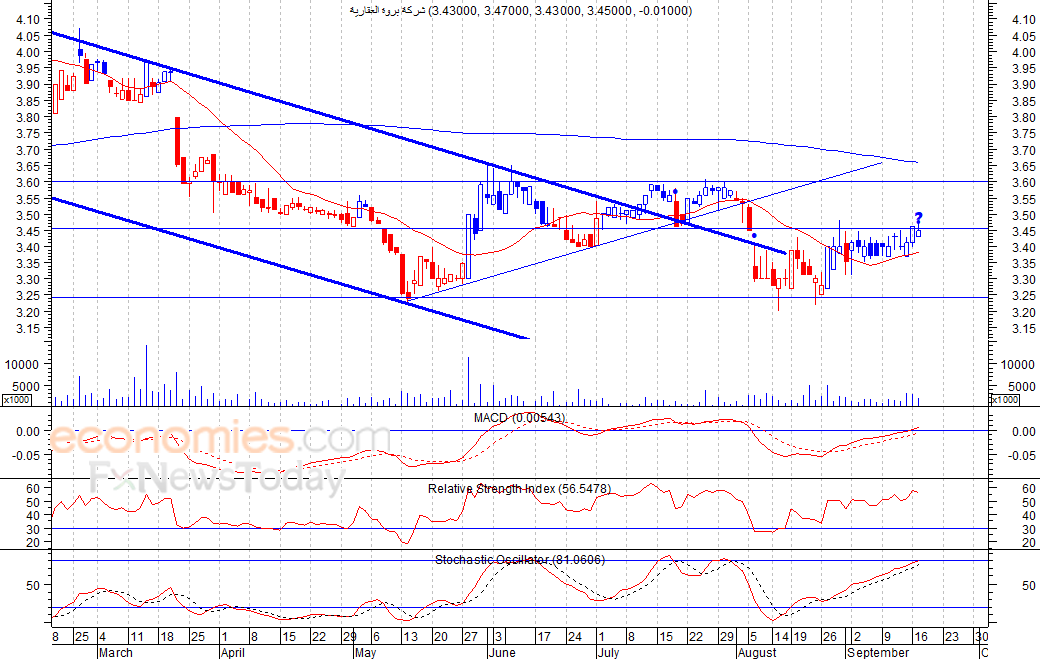1040x659 pixels.
Task: Click the MACD (0.00543) indicator label
Action: (519, 418)
